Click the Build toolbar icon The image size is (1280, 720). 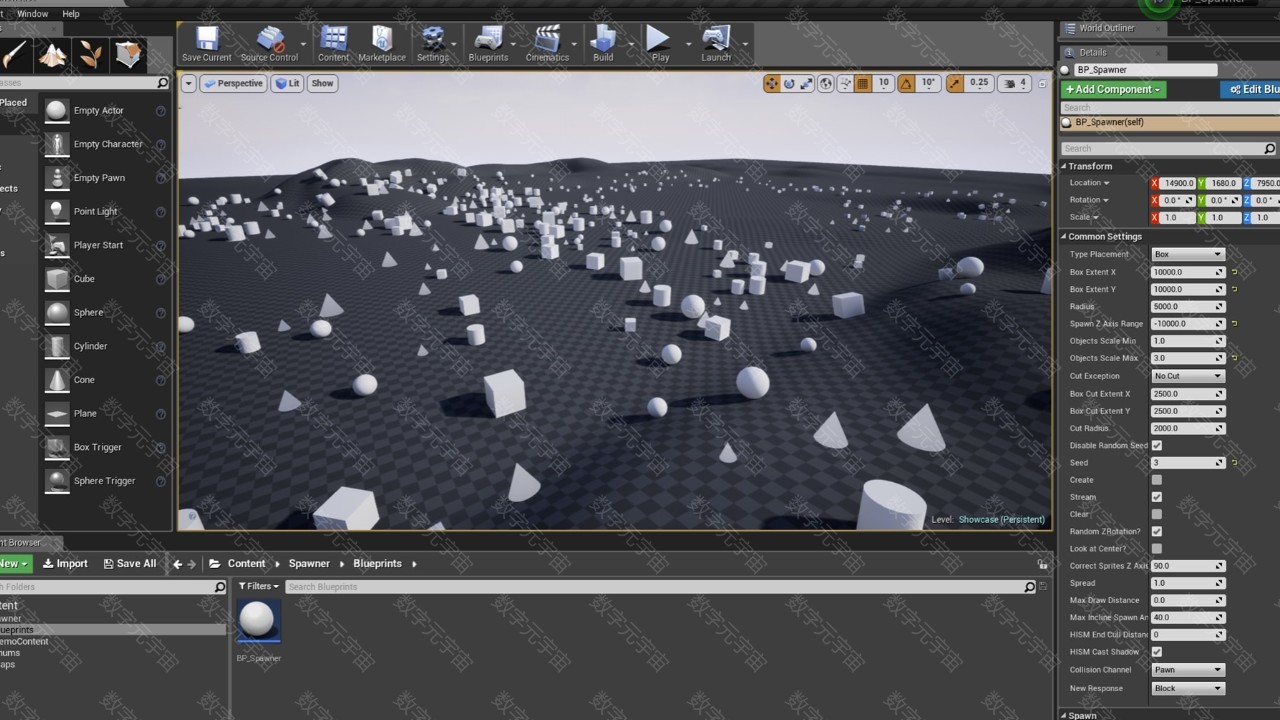point(603,44)
